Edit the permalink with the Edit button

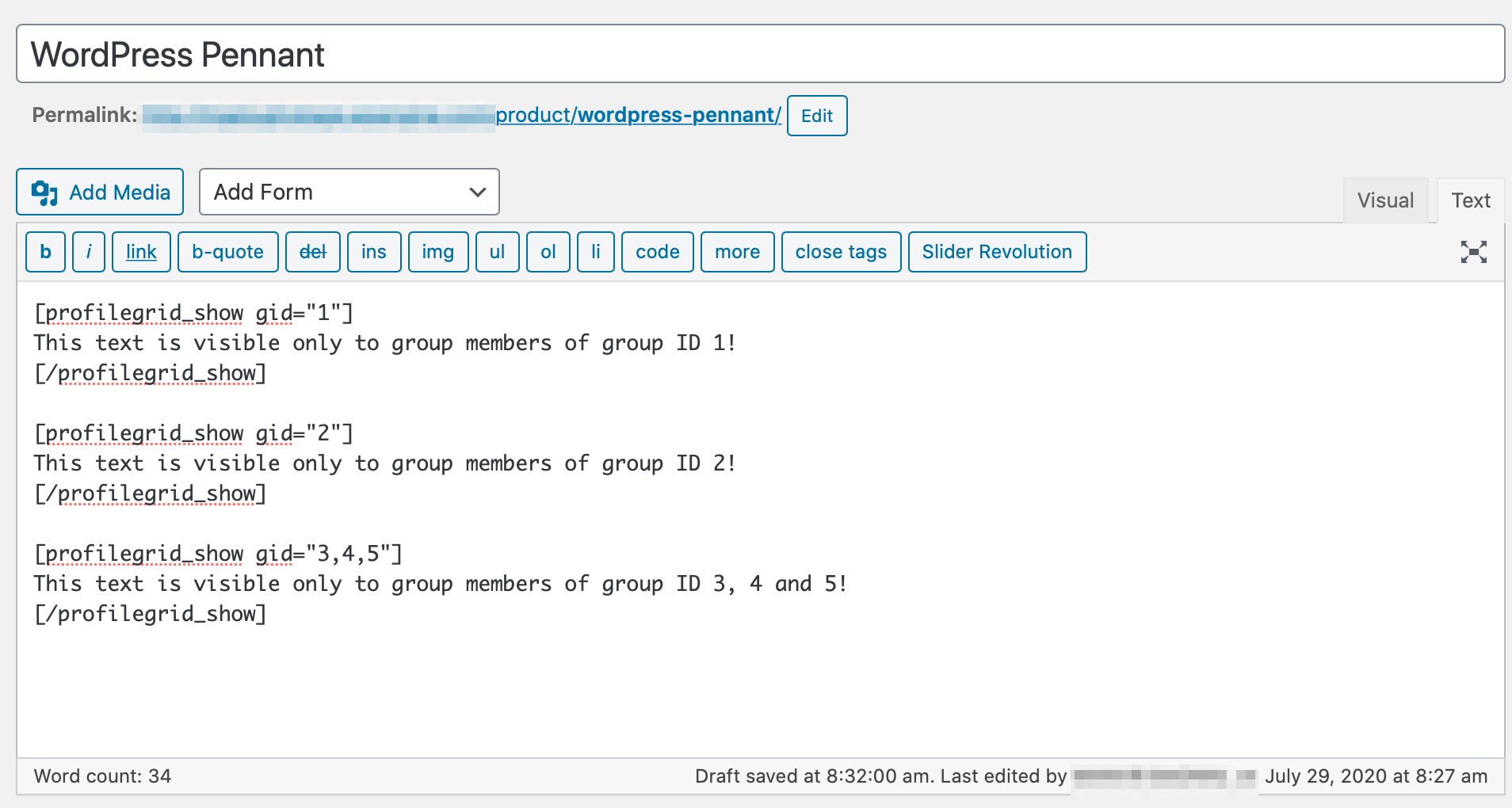816,116
